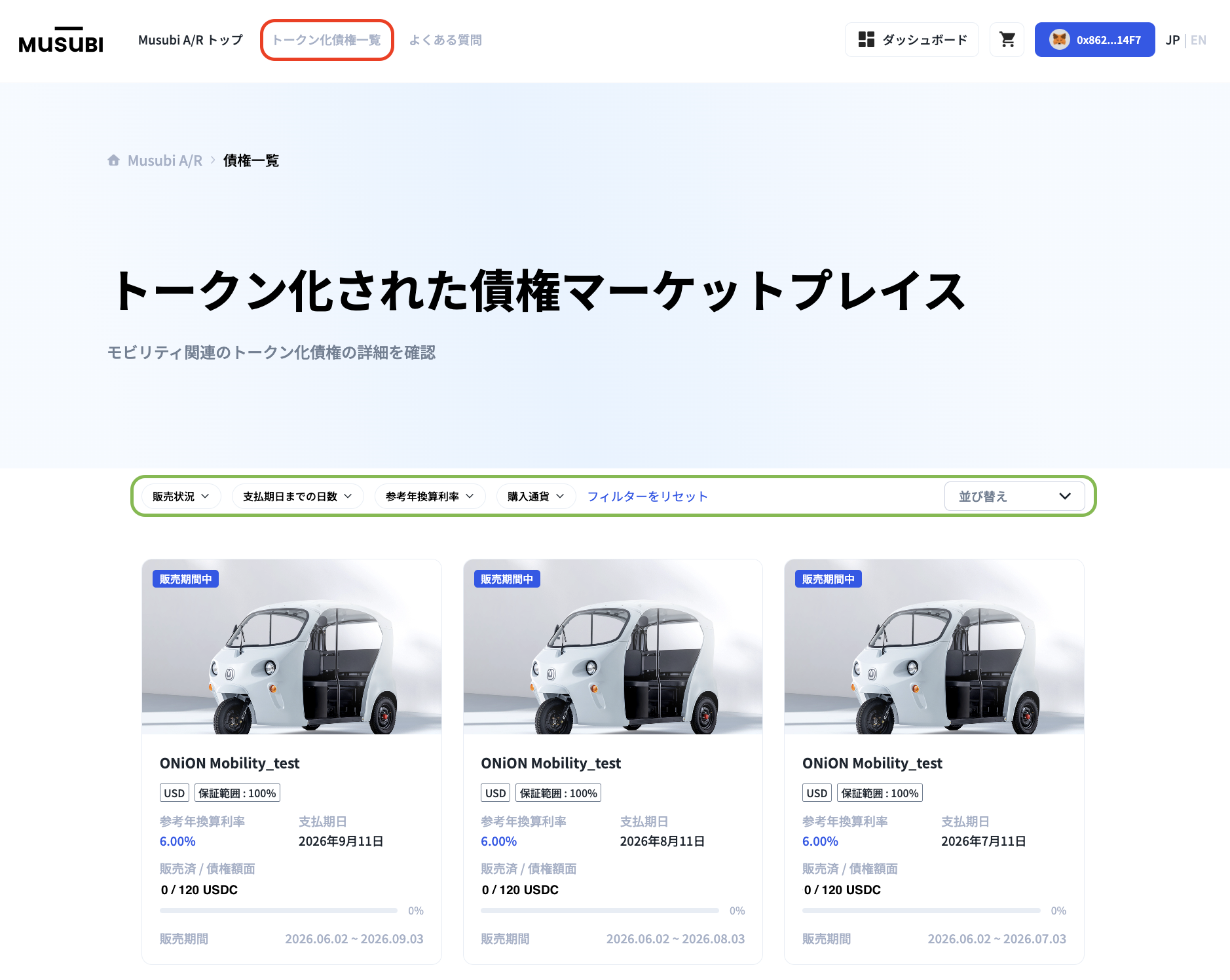
Task: Open ONiON Mobility_test title due 2026年8月11日
Action: [551, 763]
